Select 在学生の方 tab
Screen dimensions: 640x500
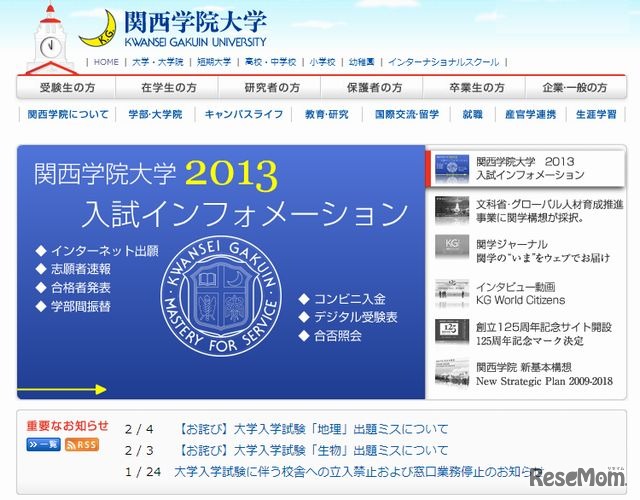click(x=169, y=87)
